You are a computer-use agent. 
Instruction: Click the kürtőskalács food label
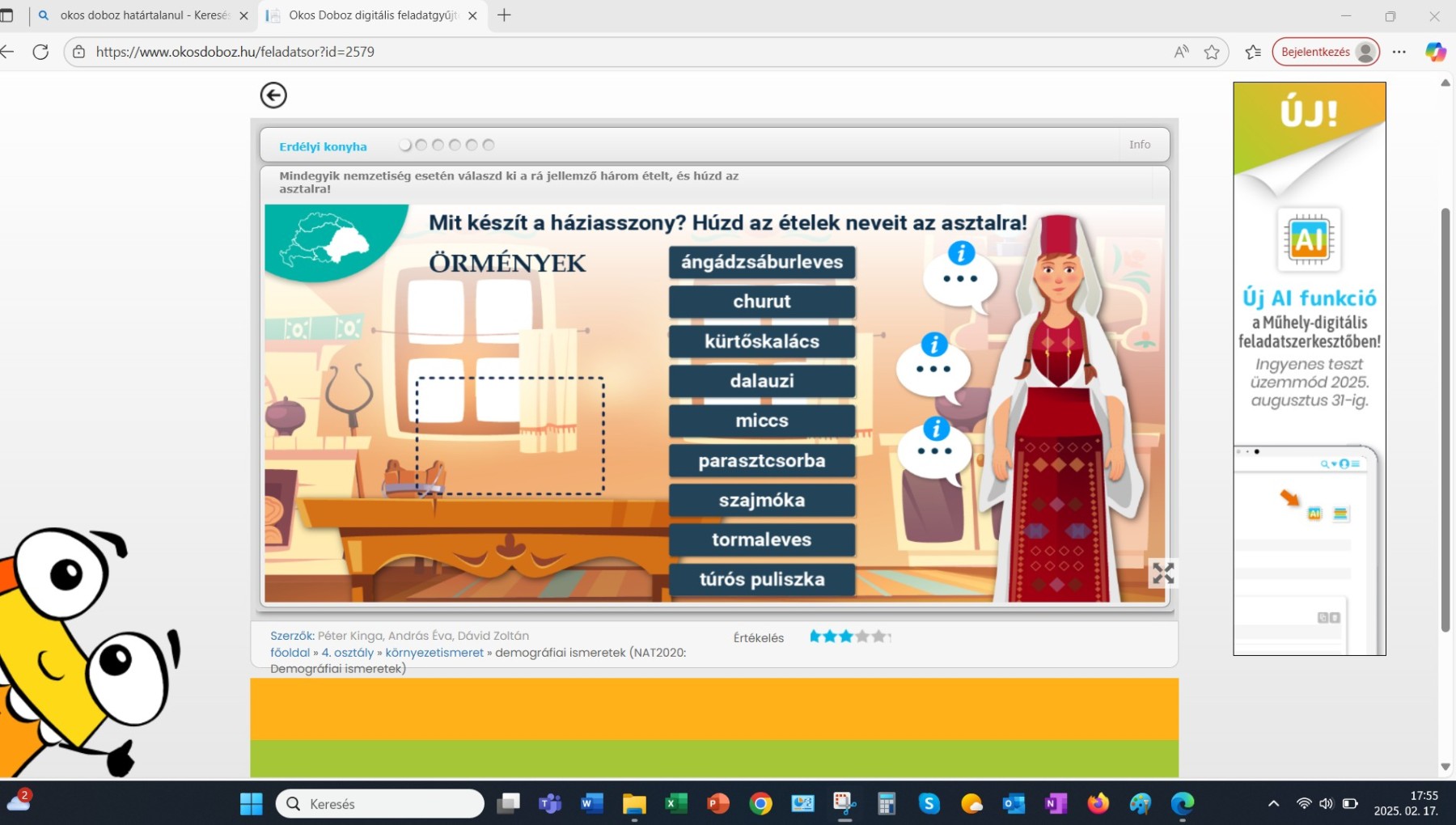tap(761, 341)
